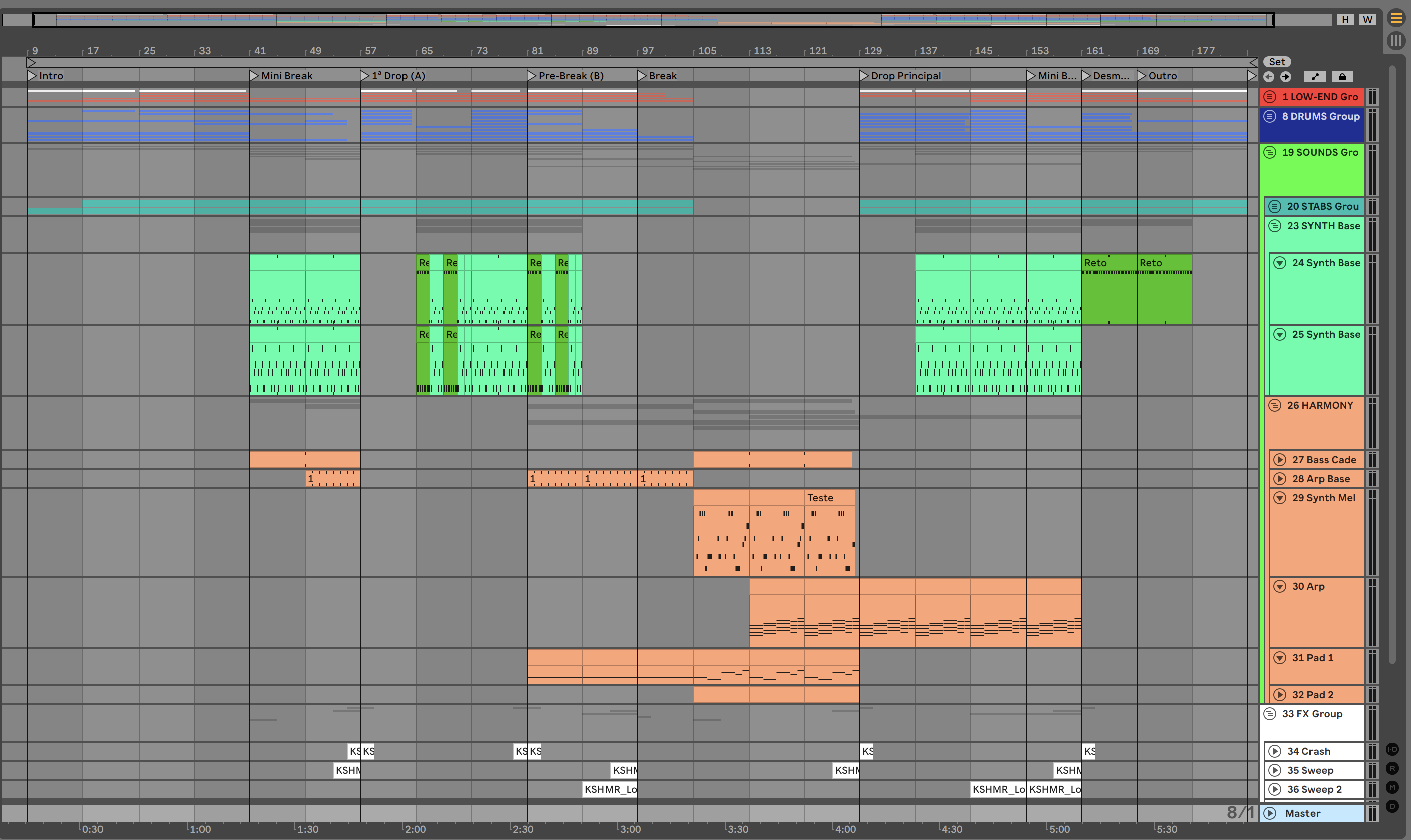The width and height of the screenshot is (1411, 840).
Task: Click the Set locator button
Action: 1277,62
